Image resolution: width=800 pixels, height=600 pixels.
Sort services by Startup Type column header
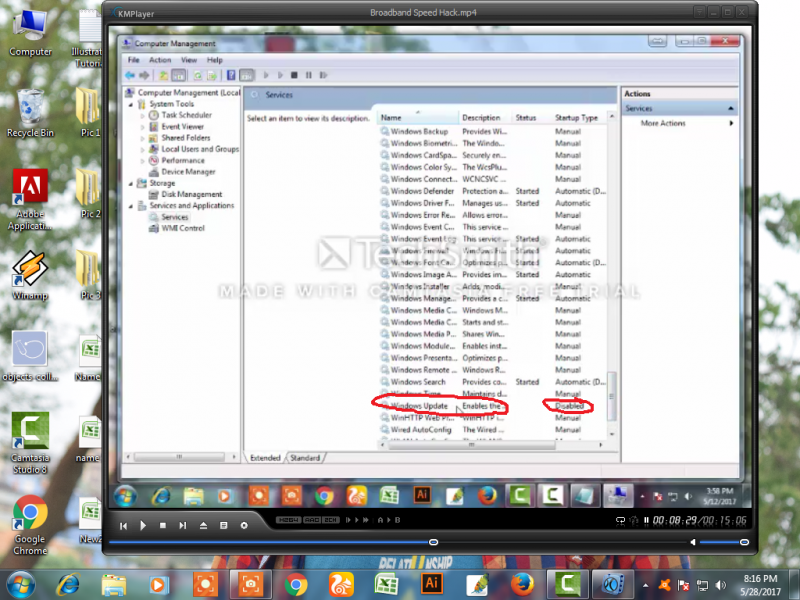pyautogui.click(x=579, y=118)
